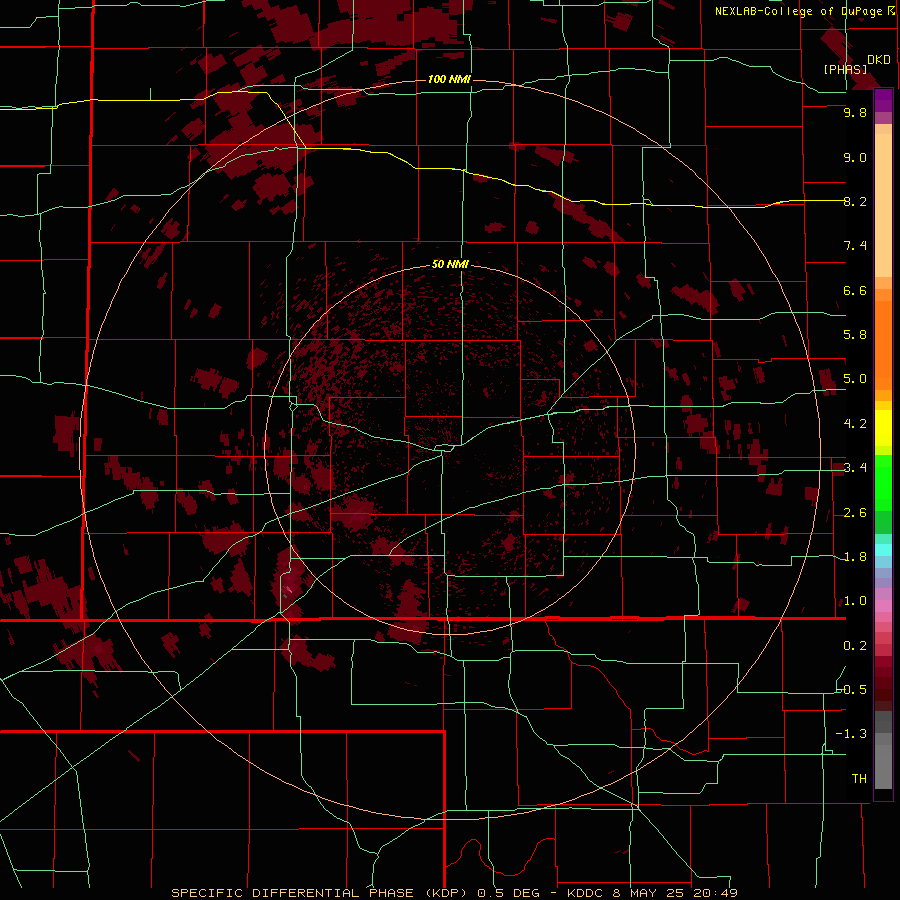Click the gray segment at color bar bottom
This screenshot has height=900, width=900.
pyautogui.click(x=883, y=766)
